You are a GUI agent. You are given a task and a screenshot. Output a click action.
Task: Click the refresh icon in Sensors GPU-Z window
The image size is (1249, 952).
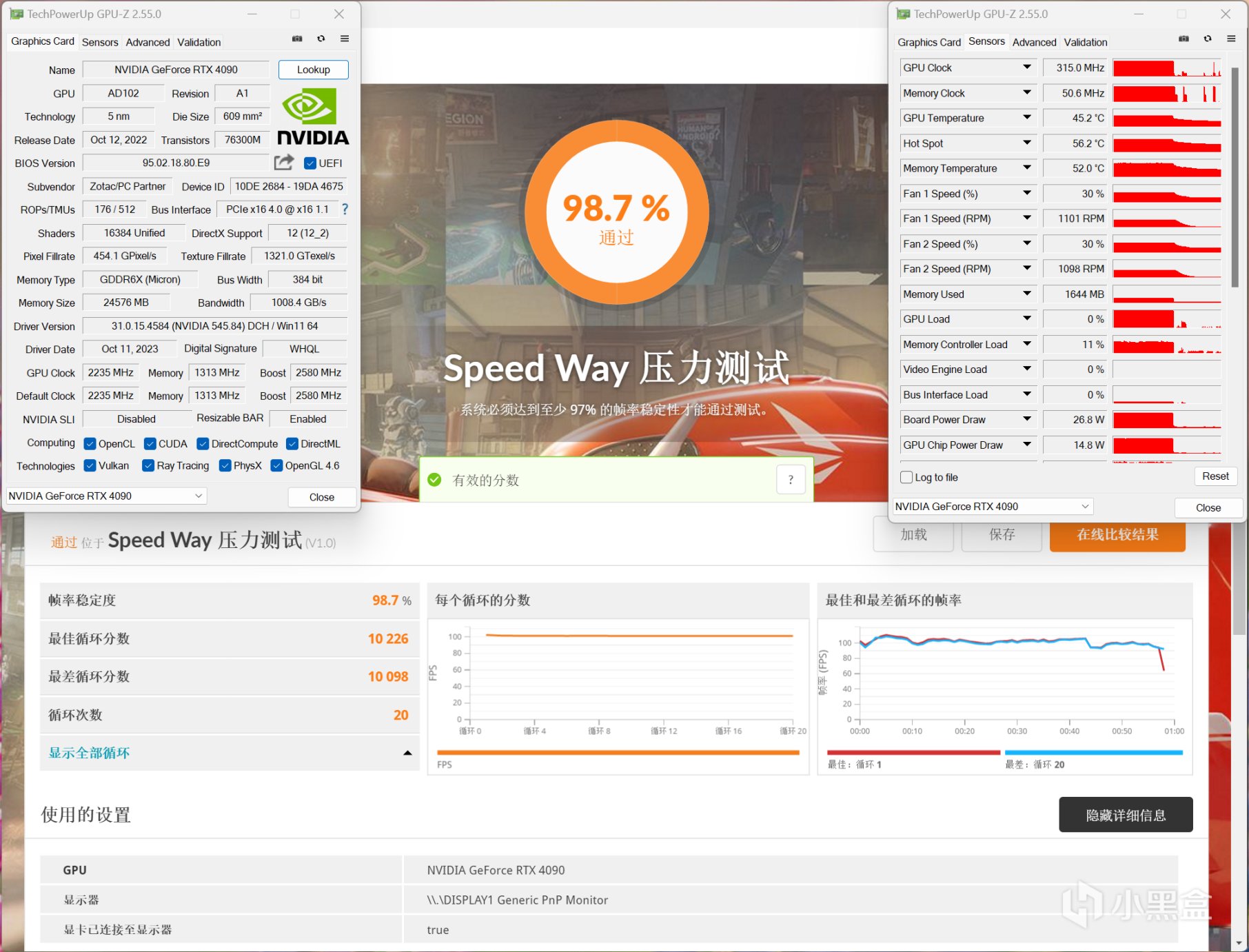[1208, 39]
